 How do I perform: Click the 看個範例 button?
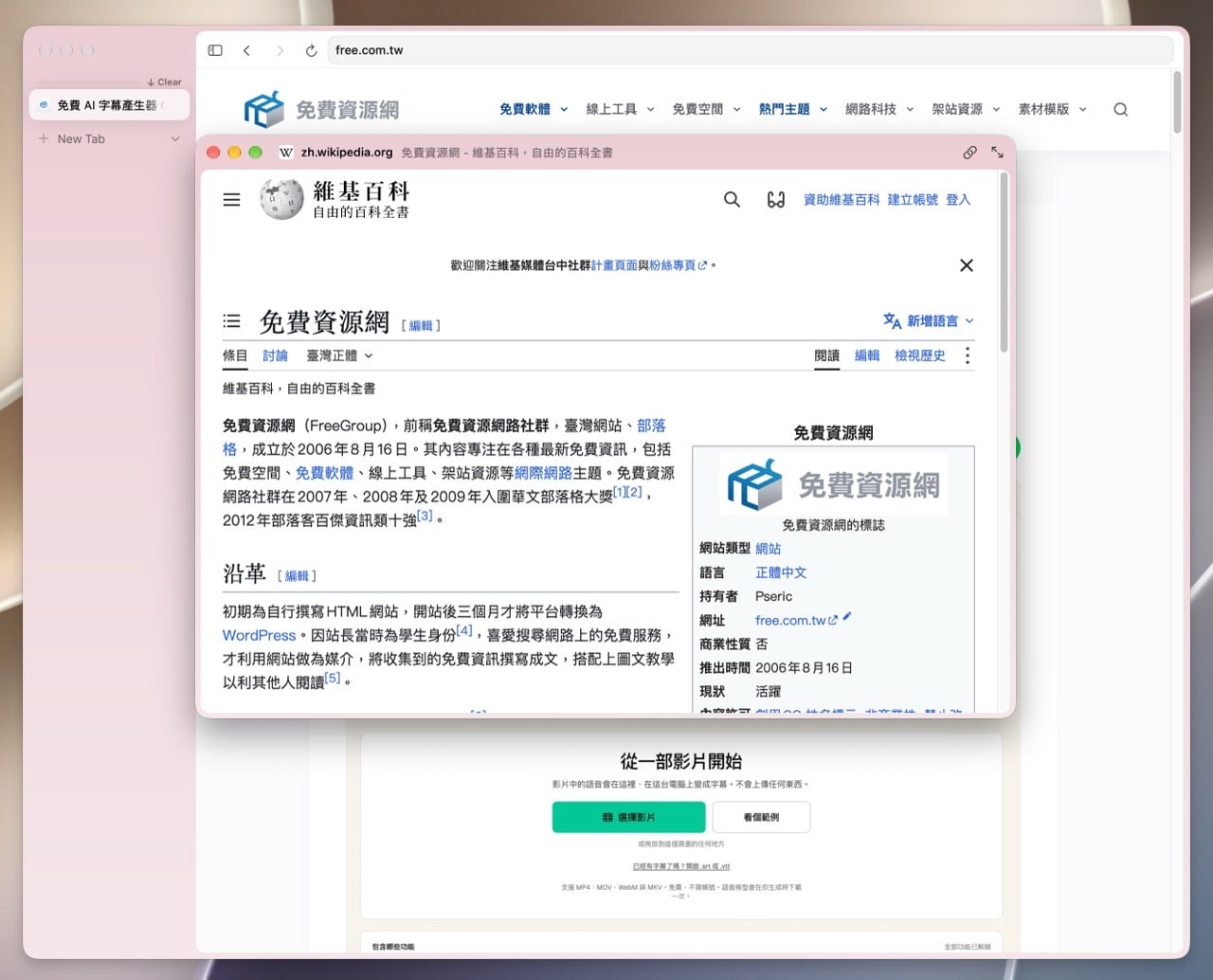[761, 817]
